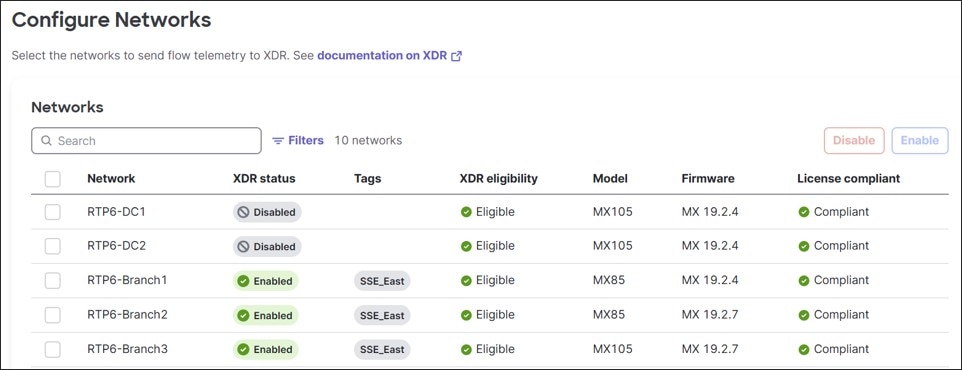Click the Eligible check icon for RTP6-Branch1
Screen dimensions: 962x370
tap(466, 280)
